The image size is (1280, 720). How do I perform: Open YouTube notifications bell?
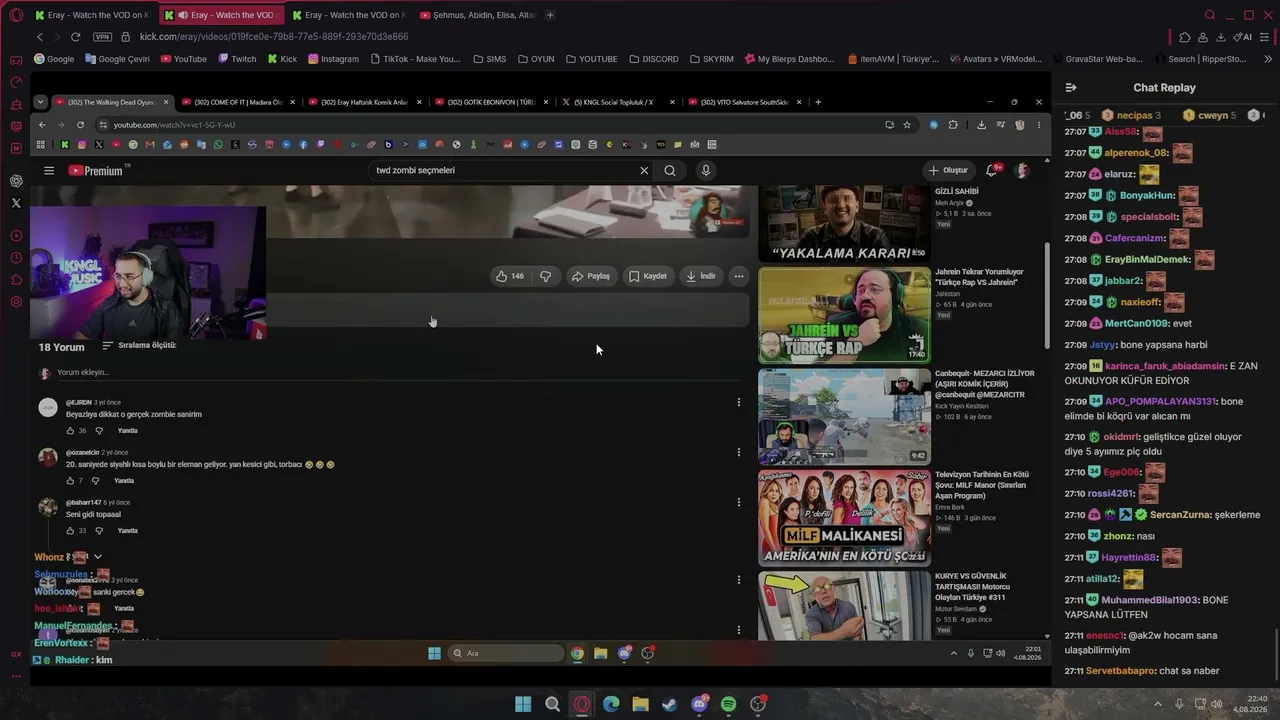coord(992,170)
